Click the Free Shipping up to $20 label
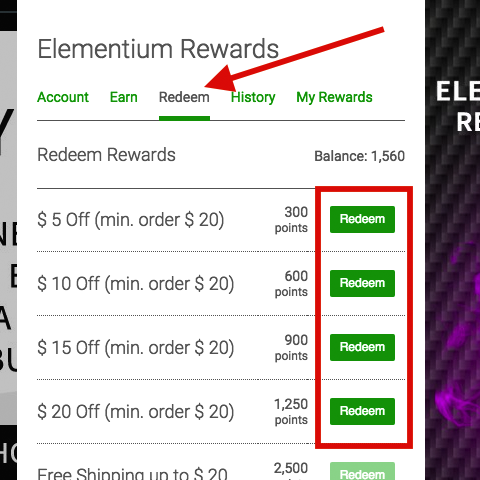The width and height of the screenshot is (480, 480). coord(132,473)
